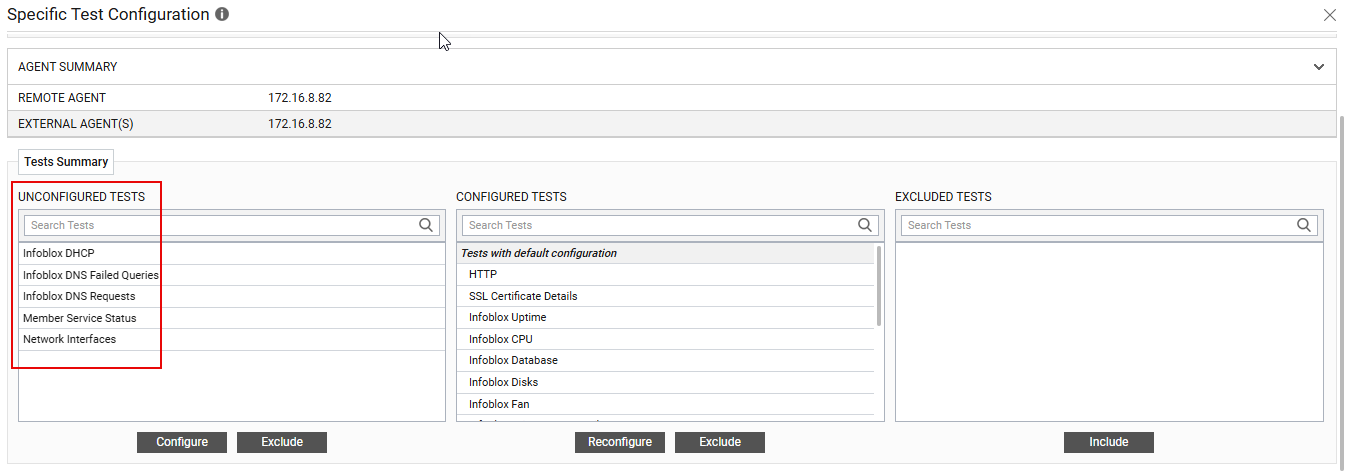Click the info icon beside Specific Test Configuration
Image resolution: width=1346 pixels, height=472 pixels.
[222, 15]
